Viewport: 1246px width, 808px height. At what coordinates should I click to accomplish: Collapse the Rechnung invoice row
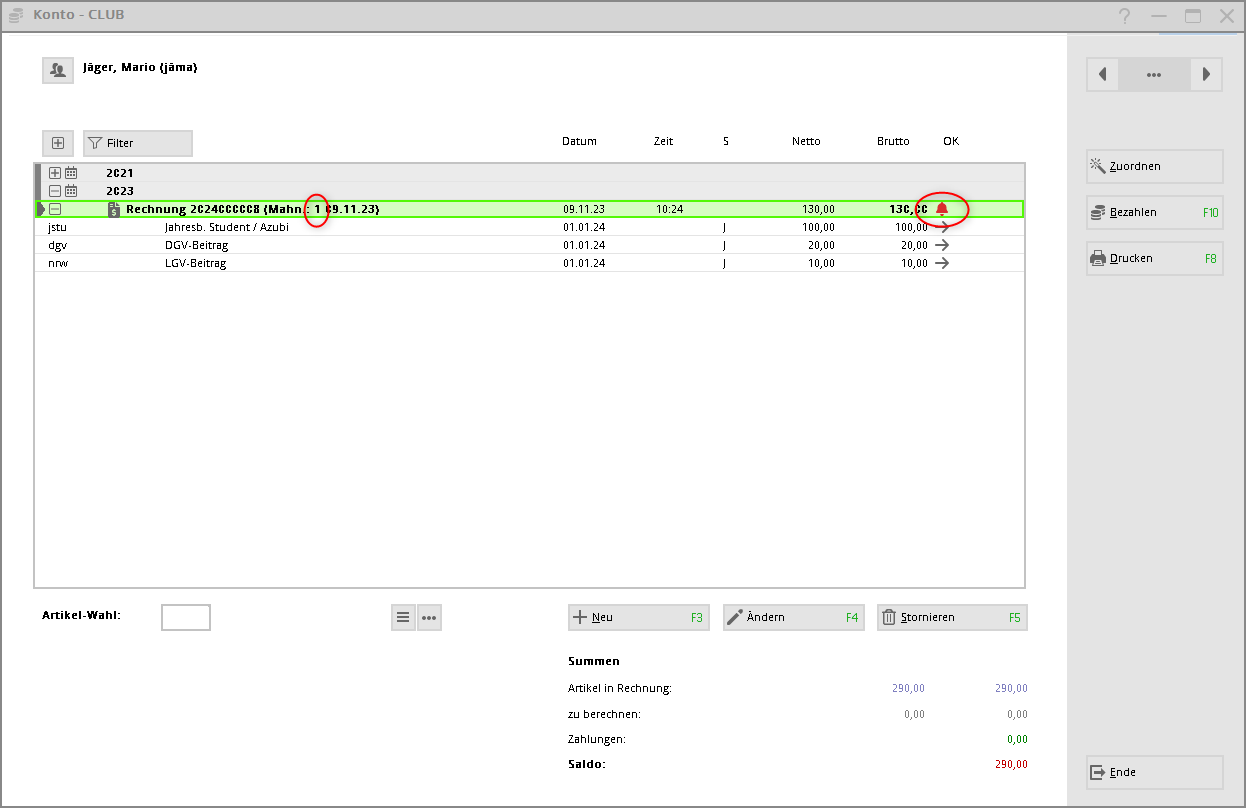click(x=55, y=209)
